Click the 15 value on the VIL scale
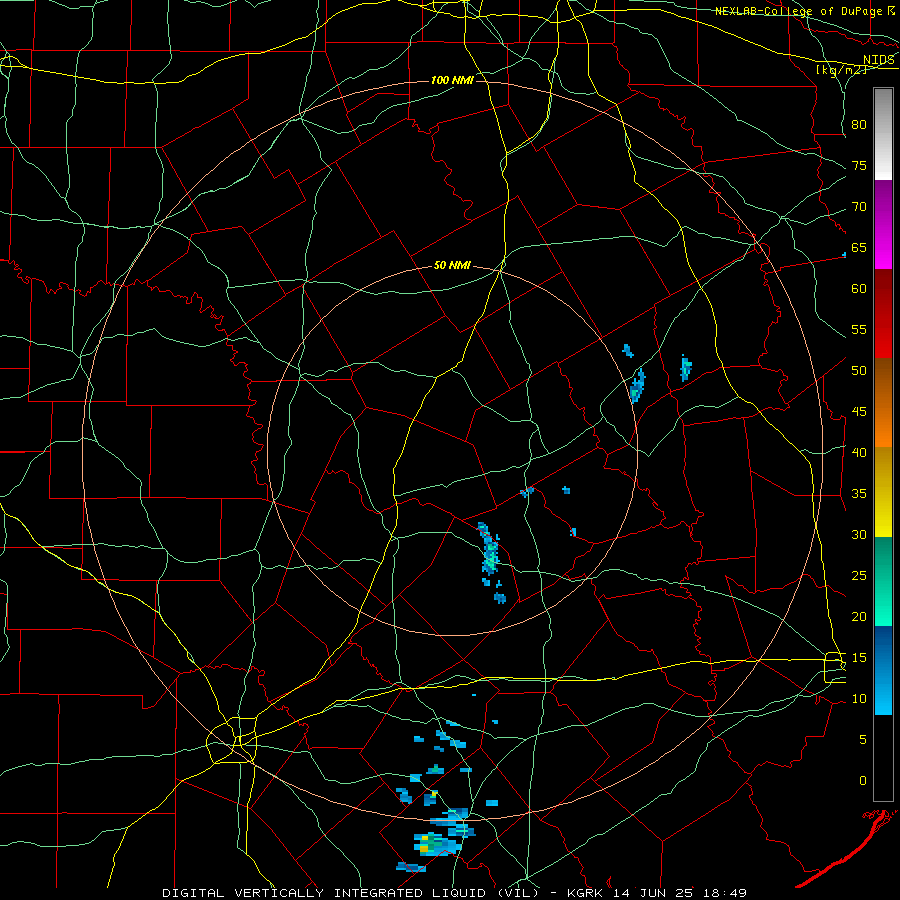This screenshot has height=900, width=900. point(859,658)
